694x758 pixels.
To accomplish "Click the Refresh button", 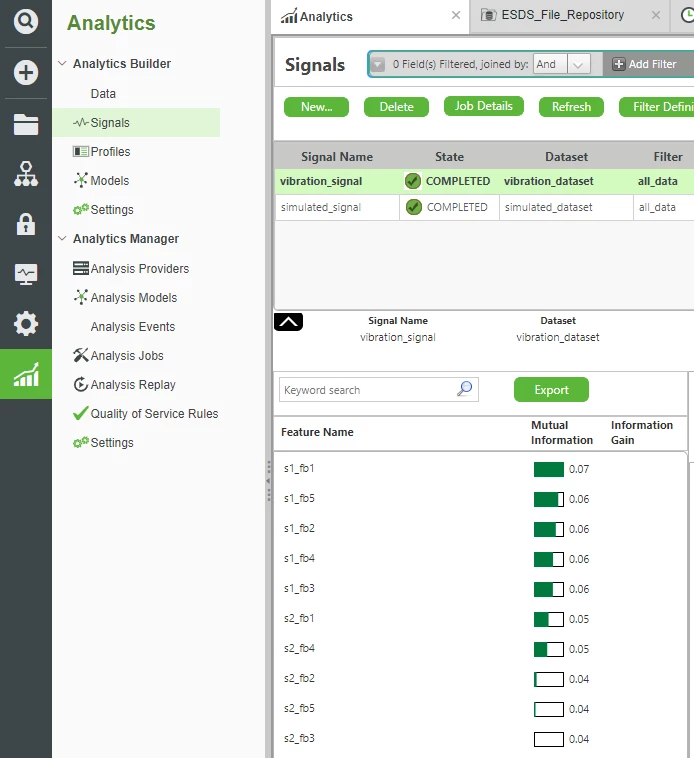I will pyautogui.click(x=571, y=107).
